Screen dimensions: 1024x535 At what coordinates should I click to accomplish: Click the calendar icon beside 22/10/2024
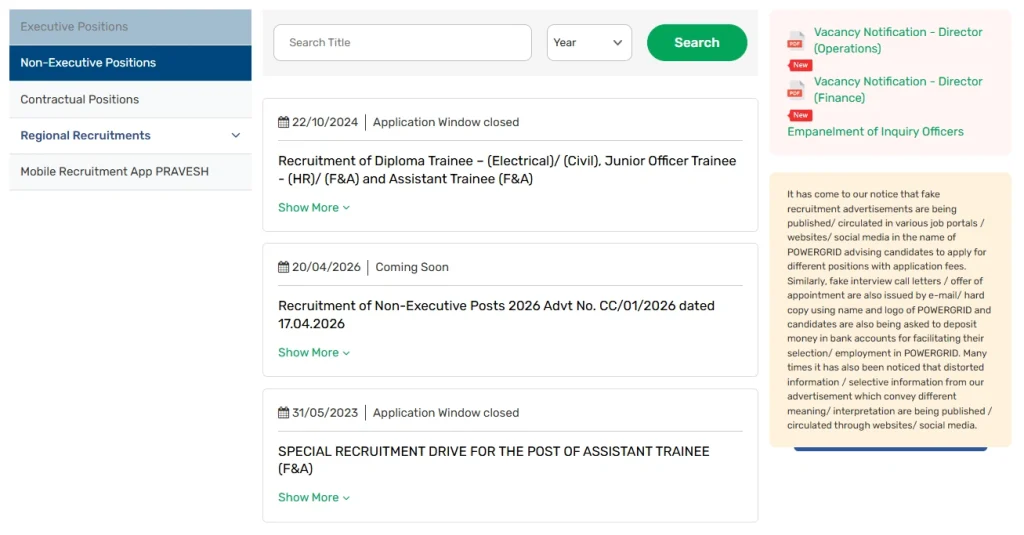tap(284, 122)
